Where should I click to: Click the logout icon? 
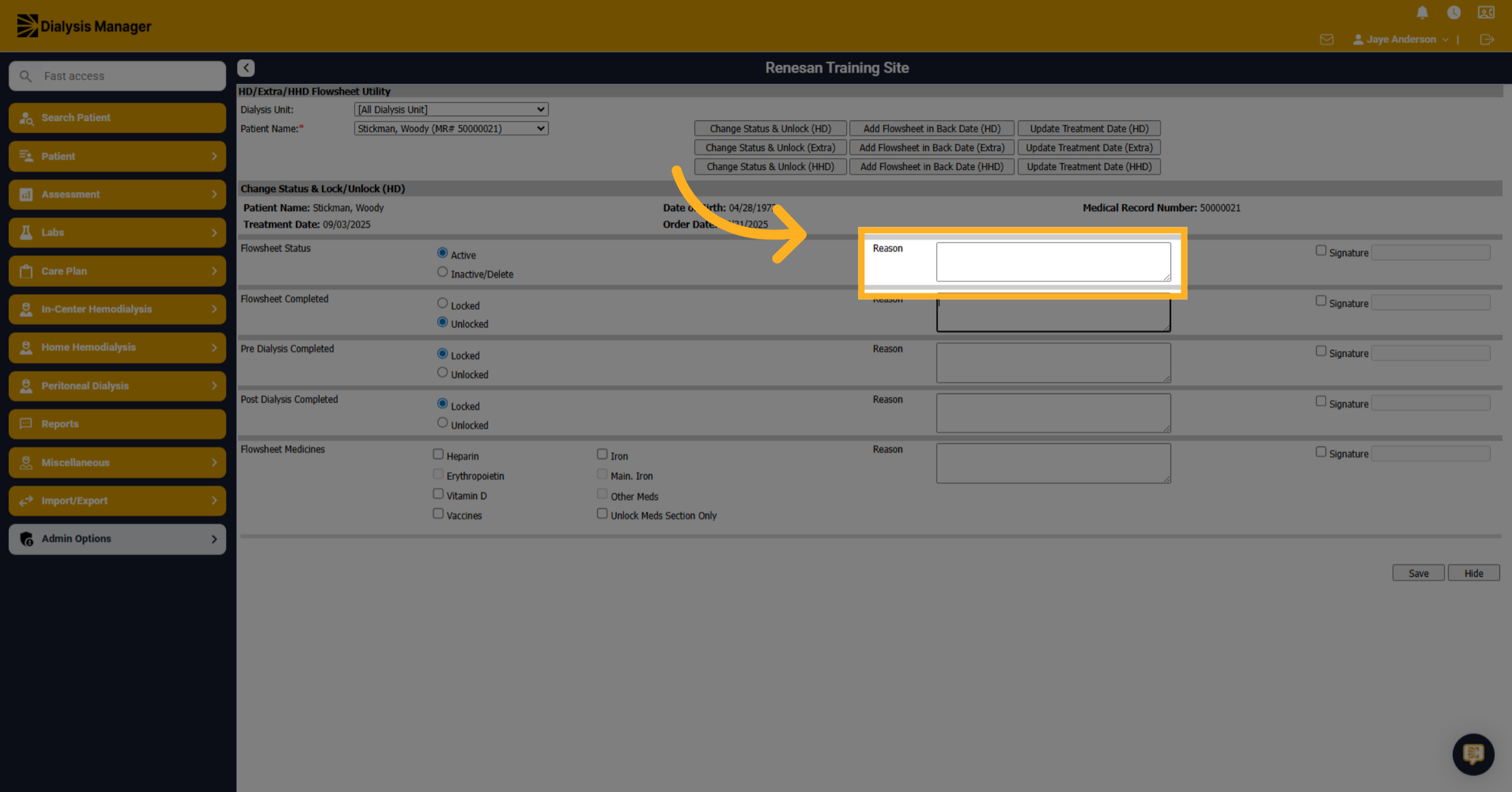1487,40
